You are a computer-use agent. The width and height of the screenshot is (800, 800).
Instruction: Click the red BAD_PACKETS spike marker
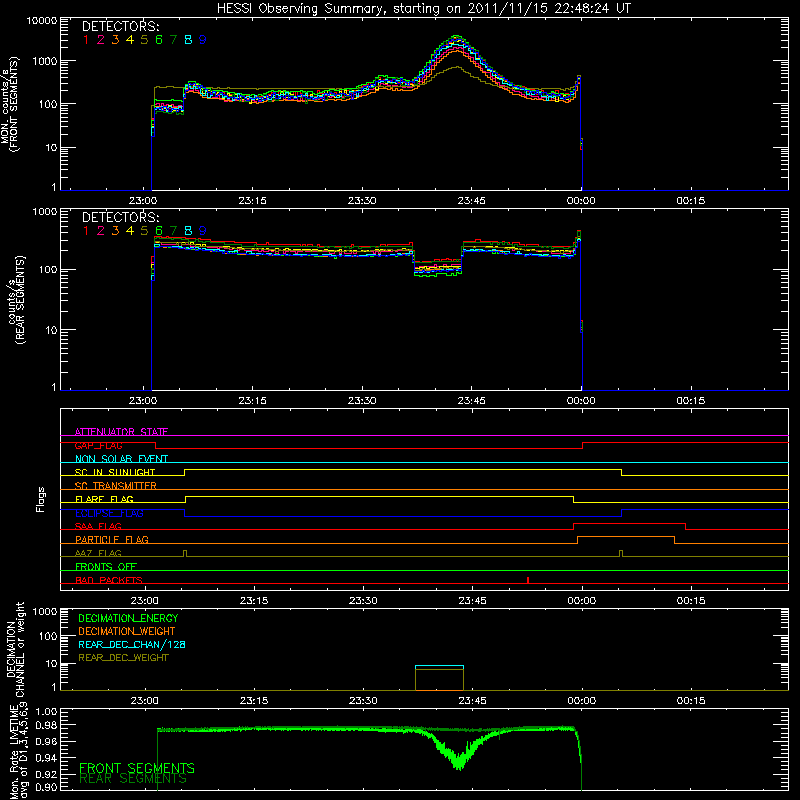click(528, 580)
